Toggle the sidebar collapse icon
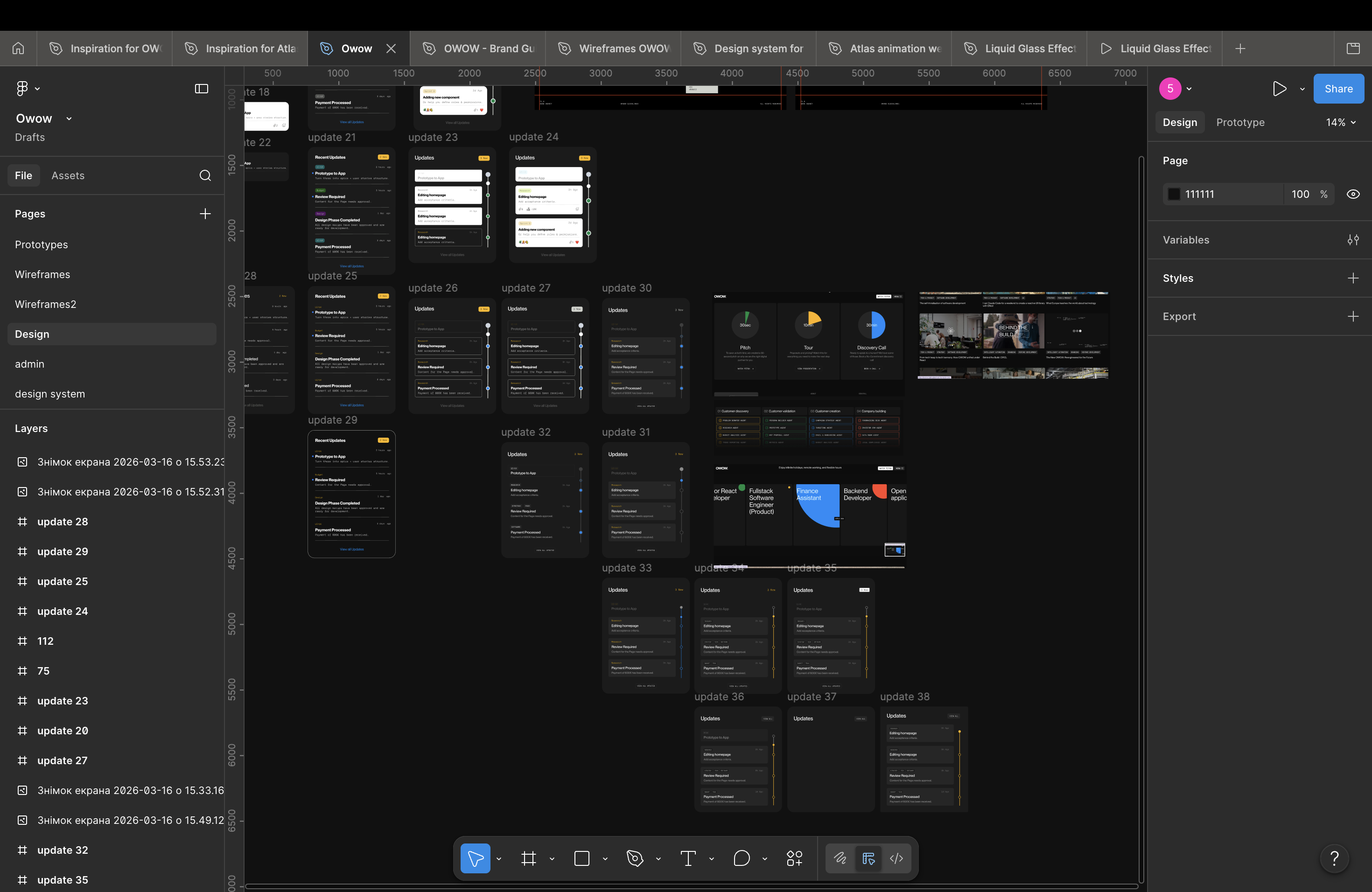The image size is (1372, 892). [201, 88]
